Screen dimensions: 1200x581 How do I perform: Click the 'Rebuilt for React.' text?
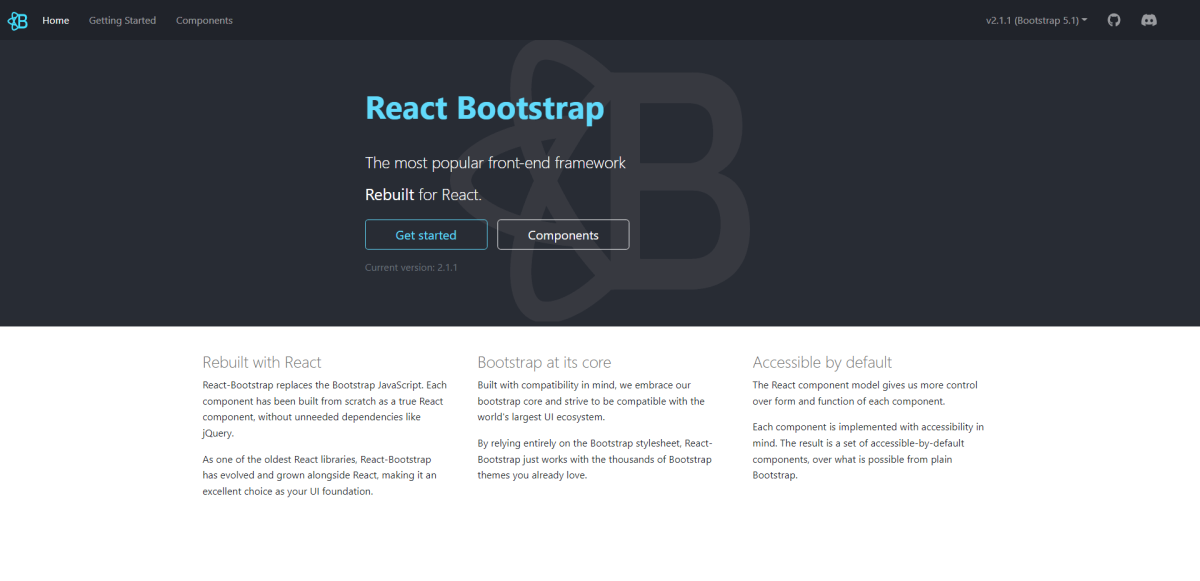tap(423, 195)
